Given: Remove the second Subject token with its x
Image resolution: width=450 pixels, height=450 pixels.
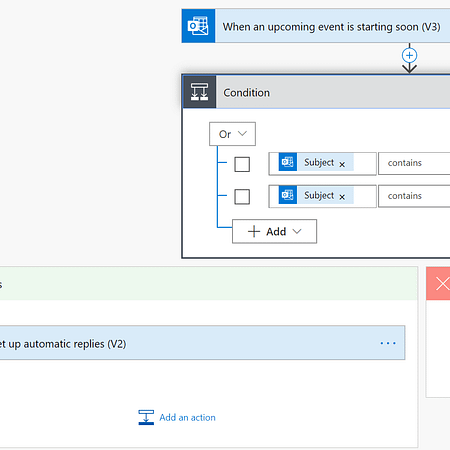Looking at the screenshot, I should (x=342, y=197).
